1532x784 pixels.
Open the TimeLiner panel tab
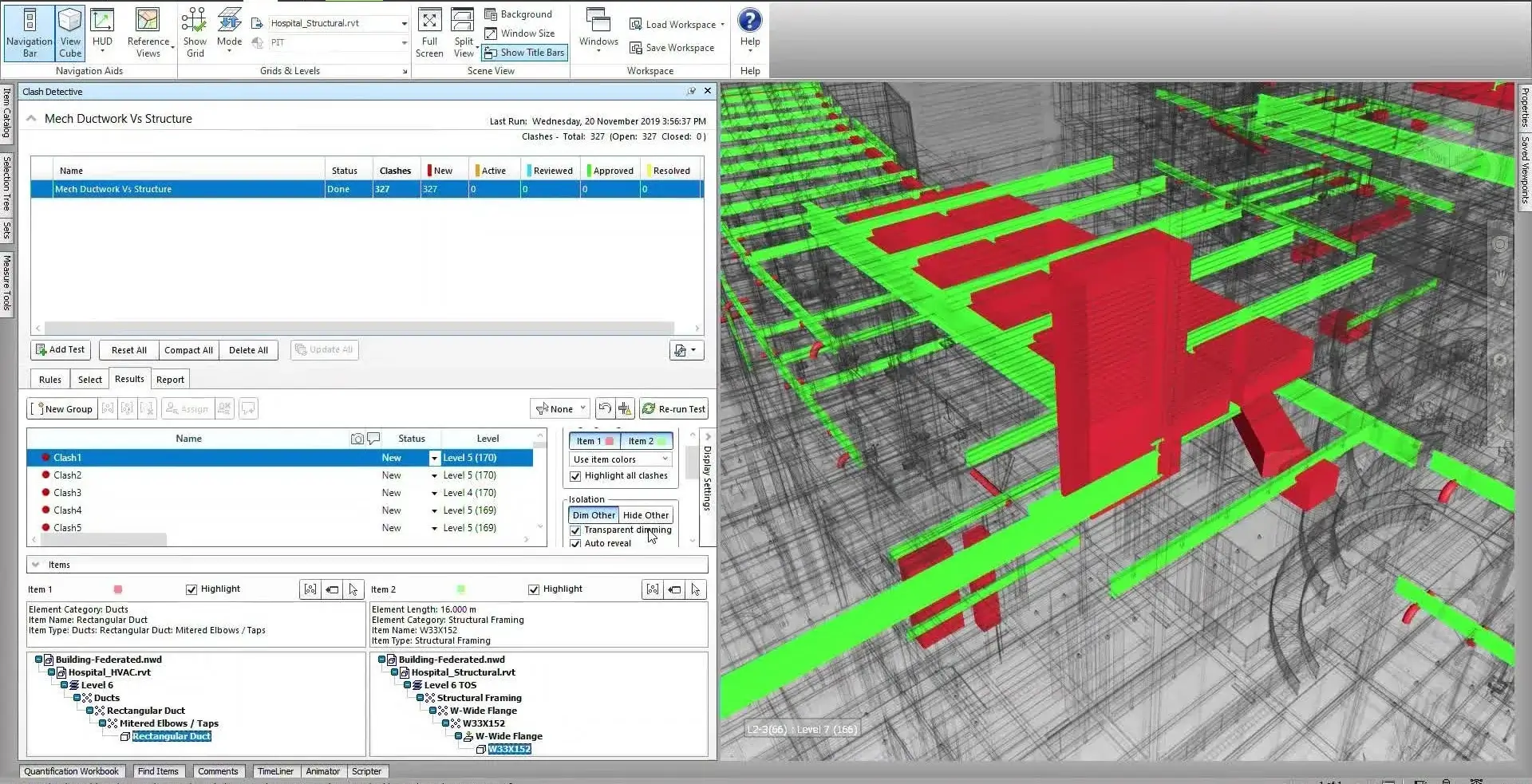click(275, 771)
